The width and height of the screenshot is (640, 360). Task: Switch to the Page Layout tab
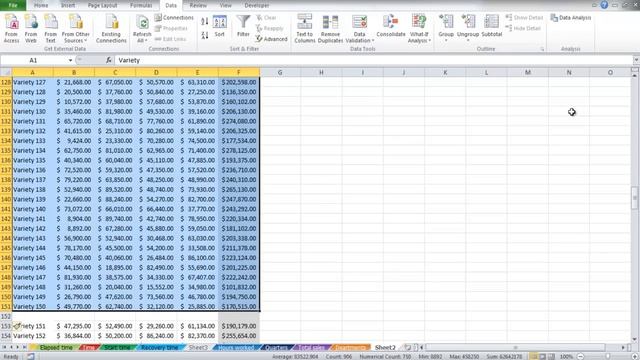pyautogui.click(x=102, y=5)
